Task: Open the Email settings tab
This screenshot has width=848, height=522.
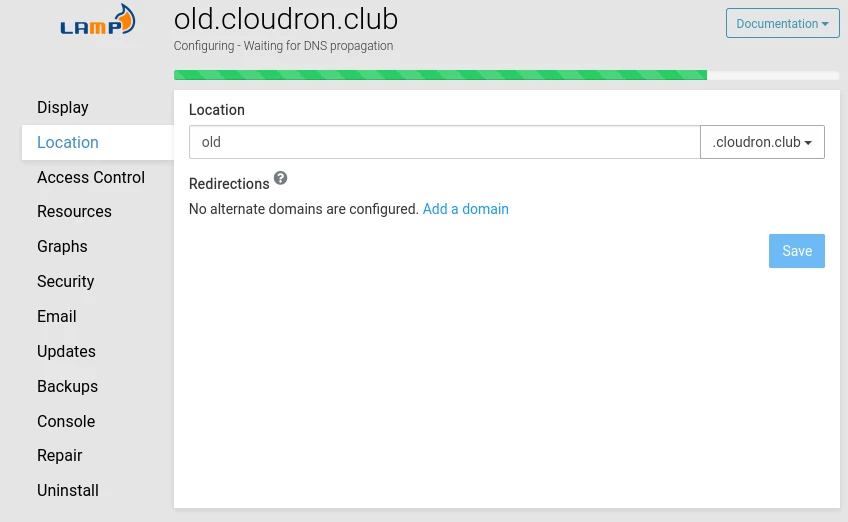Action: point(57,316)
